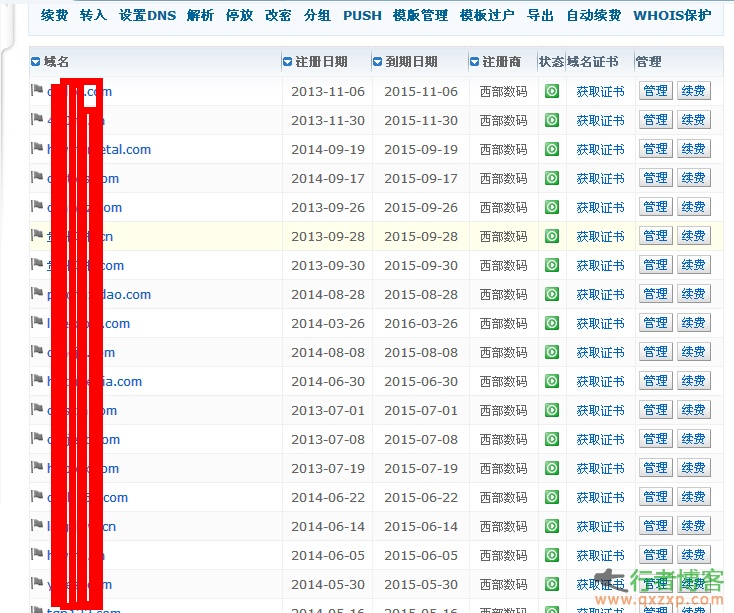Viewport: 734px width, 613px height.
Task: Click flag icon in 2013-07-19 row
Action: (37, 467)
